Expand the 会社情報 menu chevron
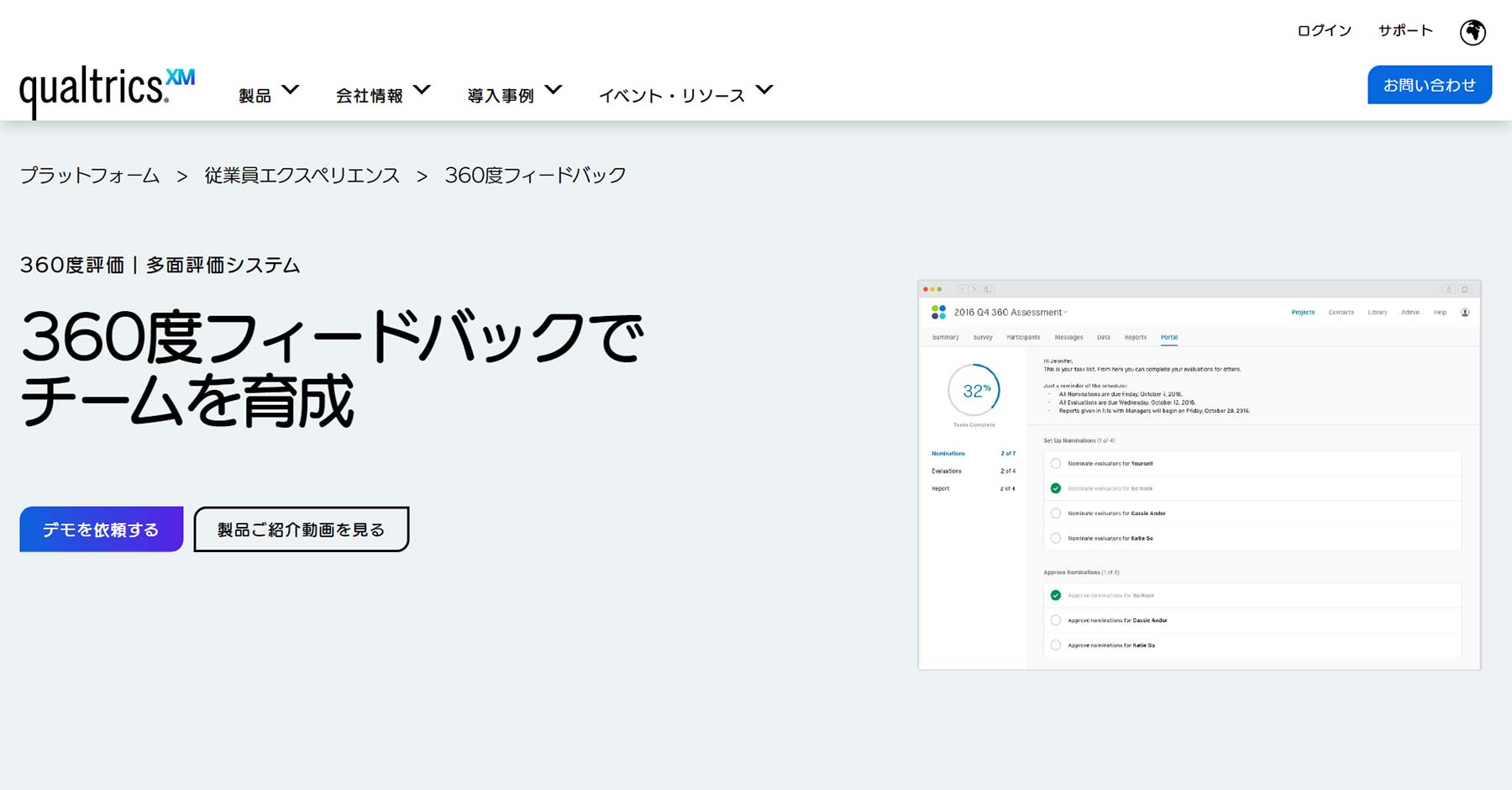 pos(423,90)
